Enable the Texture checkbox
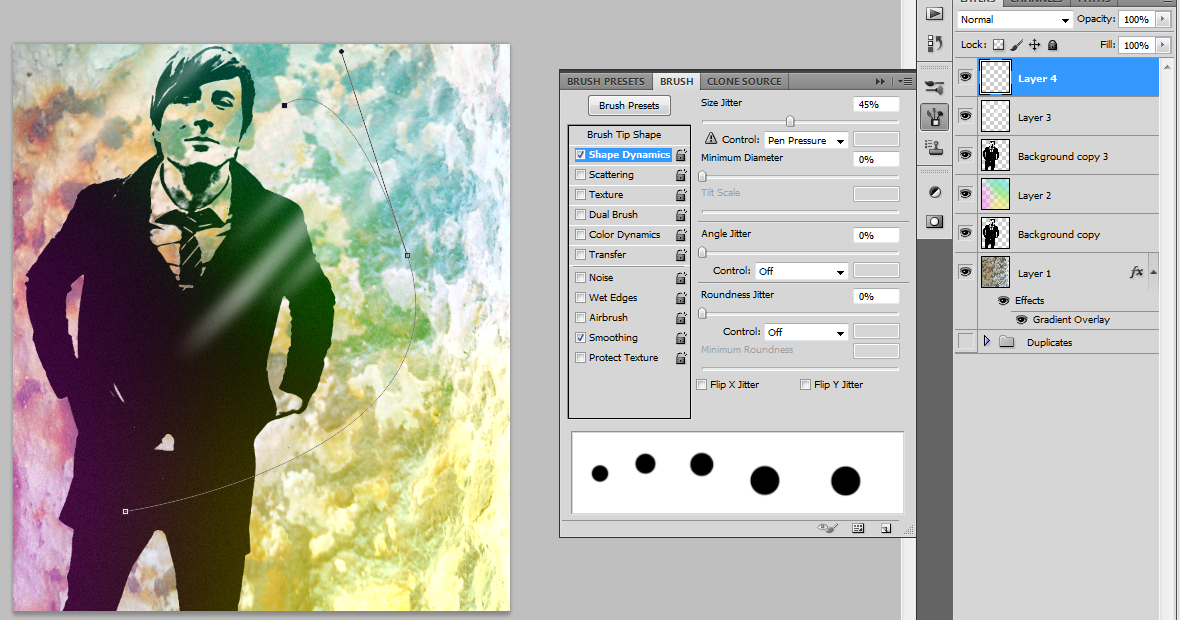 pos(580,195)
